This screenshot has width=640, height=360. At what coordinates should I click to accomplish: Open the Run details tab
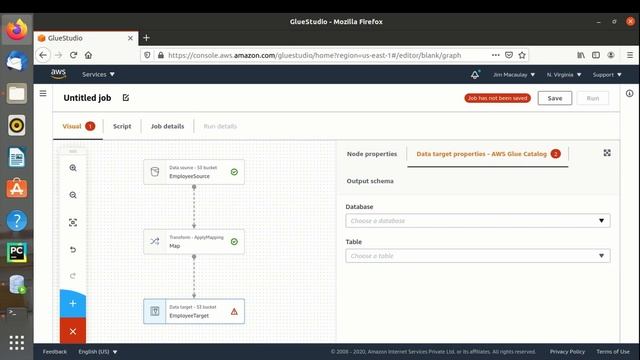pyautogui.click(x=220, y=126)
